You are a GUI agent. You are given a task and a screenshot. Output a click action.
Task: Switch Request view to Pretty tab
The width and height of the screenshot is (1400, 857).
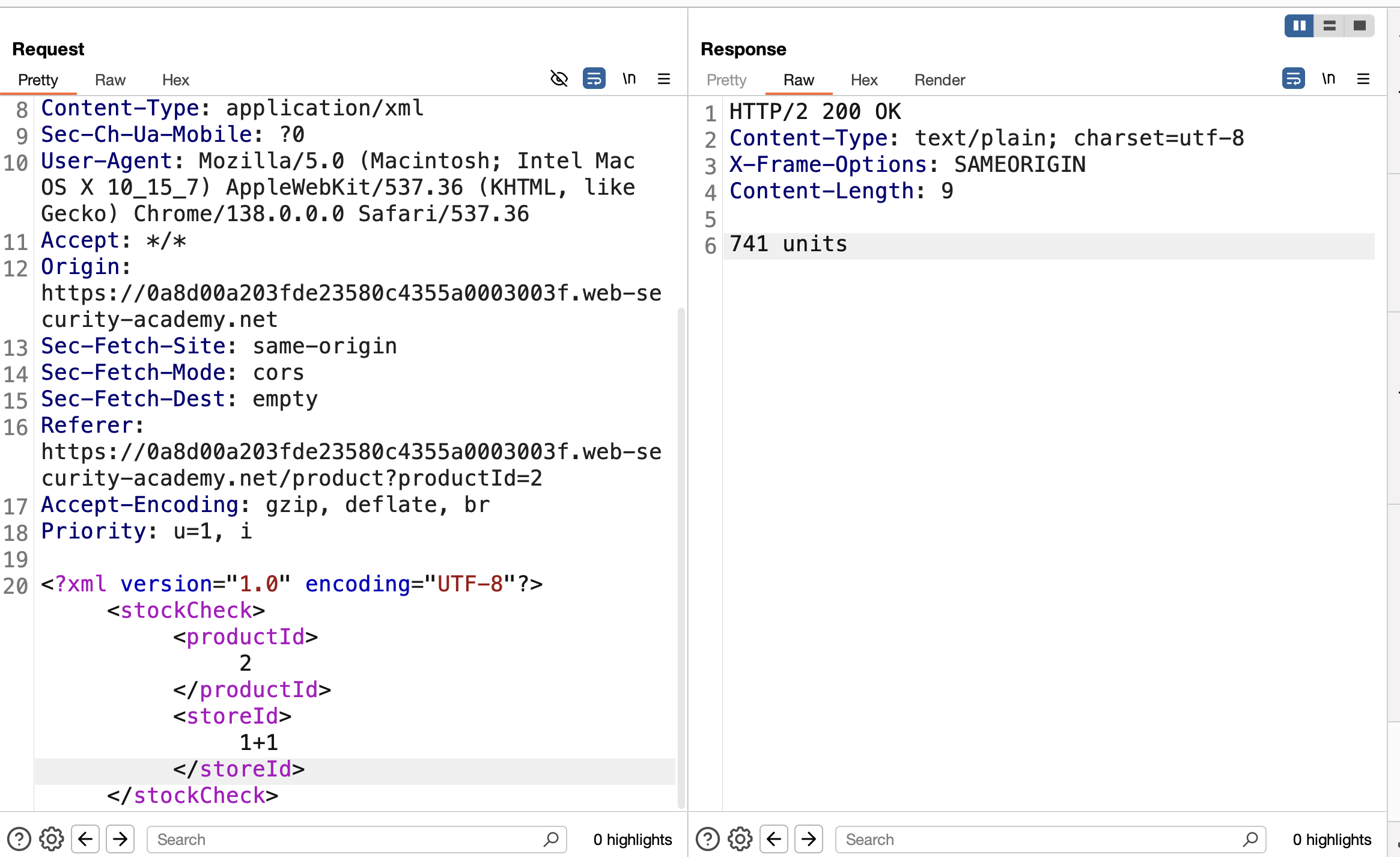point(38,80)
